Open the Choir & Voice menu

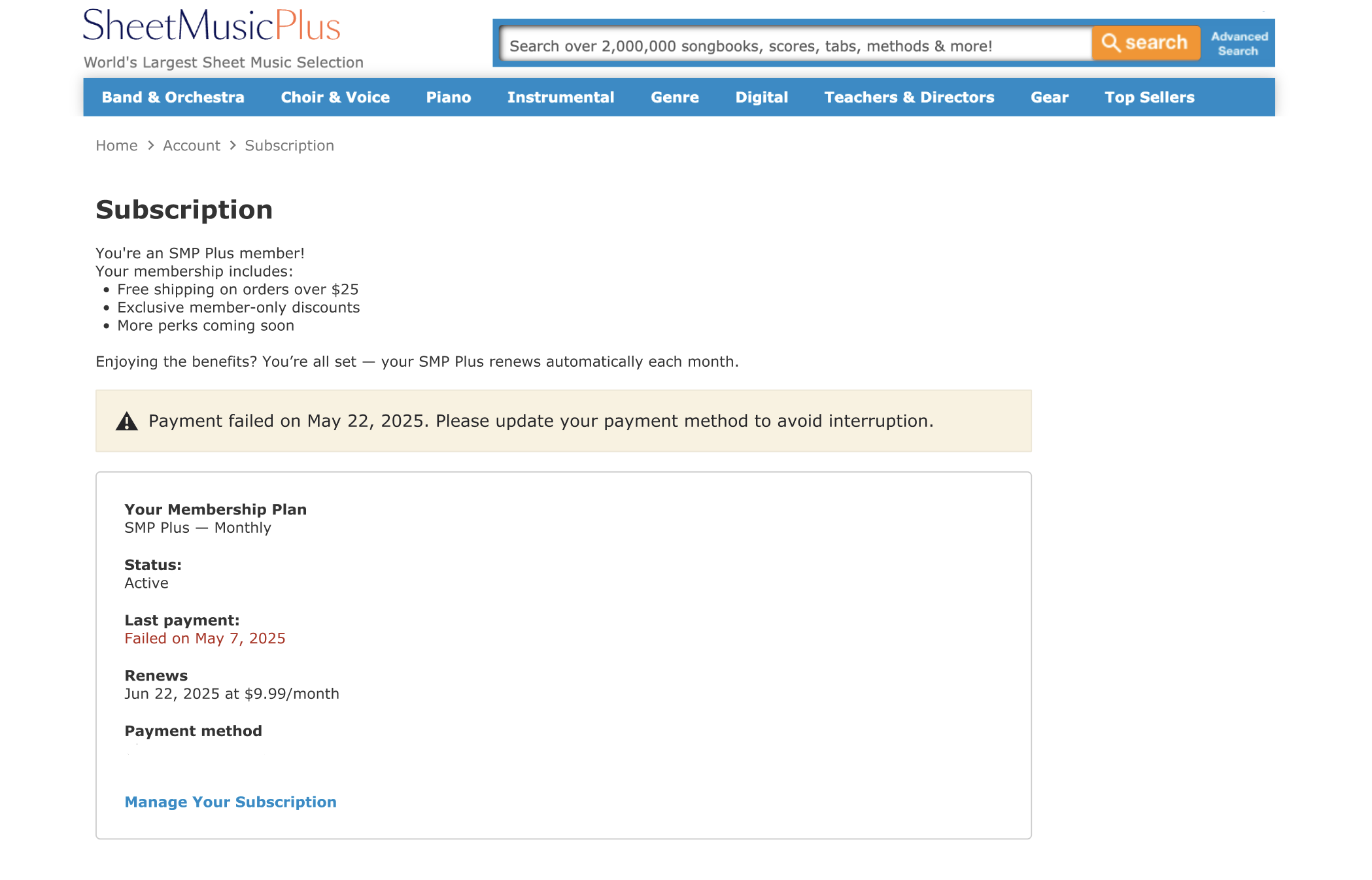335,97
